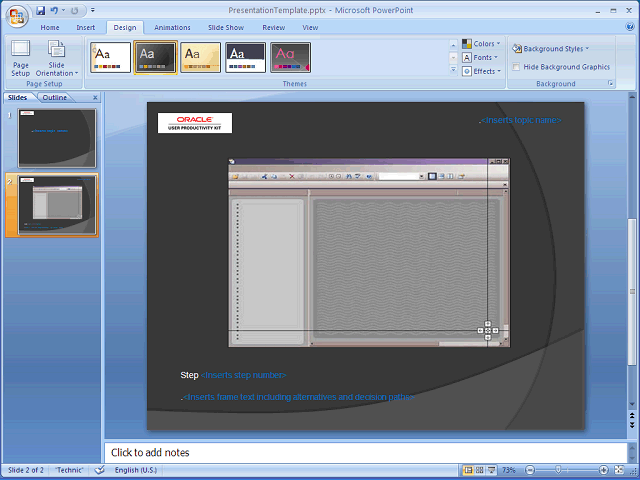Open the theme Colors dropdown
Screen dimensions: 640x480
[x=481, y=43]
